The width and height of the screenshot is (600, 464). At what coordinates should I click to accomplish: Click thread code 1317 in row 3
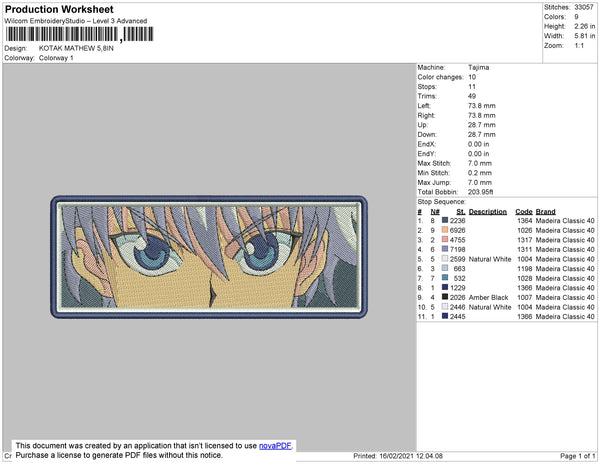tap(524, 240)
